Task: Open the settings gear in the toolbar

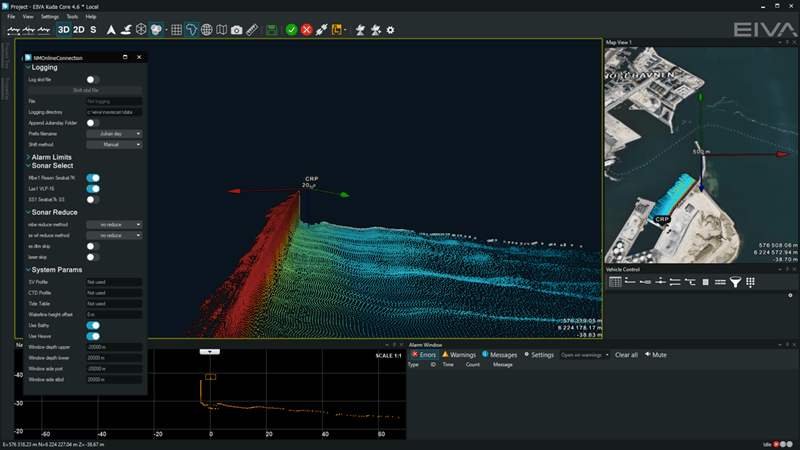Action: (390, 30)
